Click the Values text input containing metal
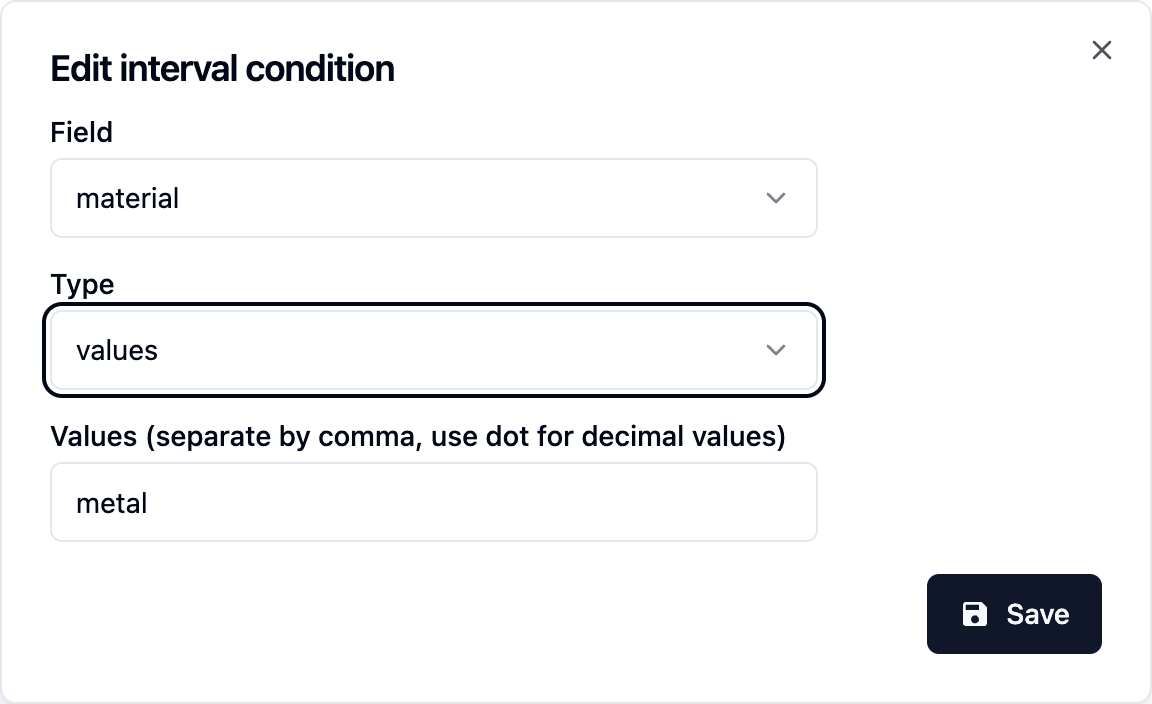Image resolution: width=1152 pixels, height=704 pixels. 433,502
